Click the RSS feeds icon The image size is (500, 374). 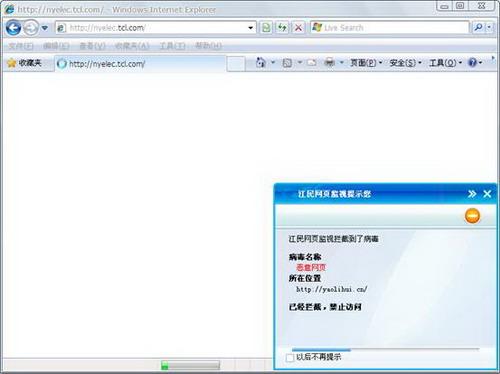click(287, 62)
